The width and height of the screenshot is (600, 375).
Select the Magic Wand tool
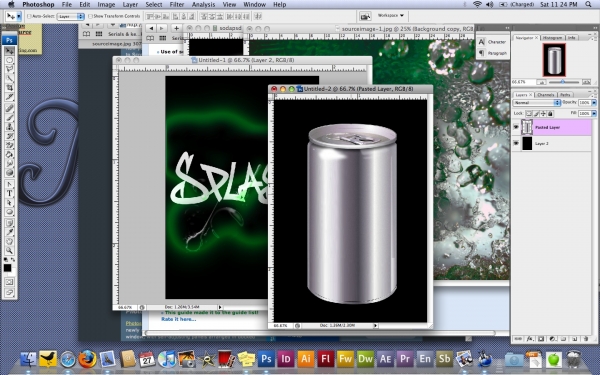(x=10, y=78)
